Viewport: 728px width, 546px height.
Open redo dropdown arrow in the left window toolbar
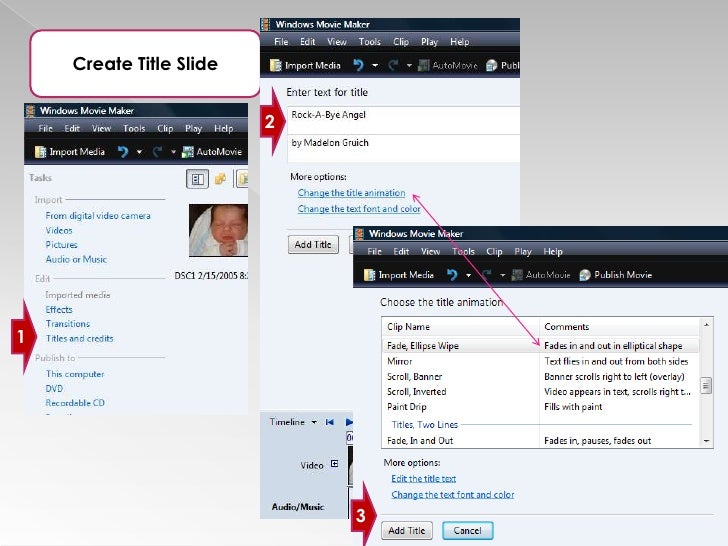tap(173, 152)
